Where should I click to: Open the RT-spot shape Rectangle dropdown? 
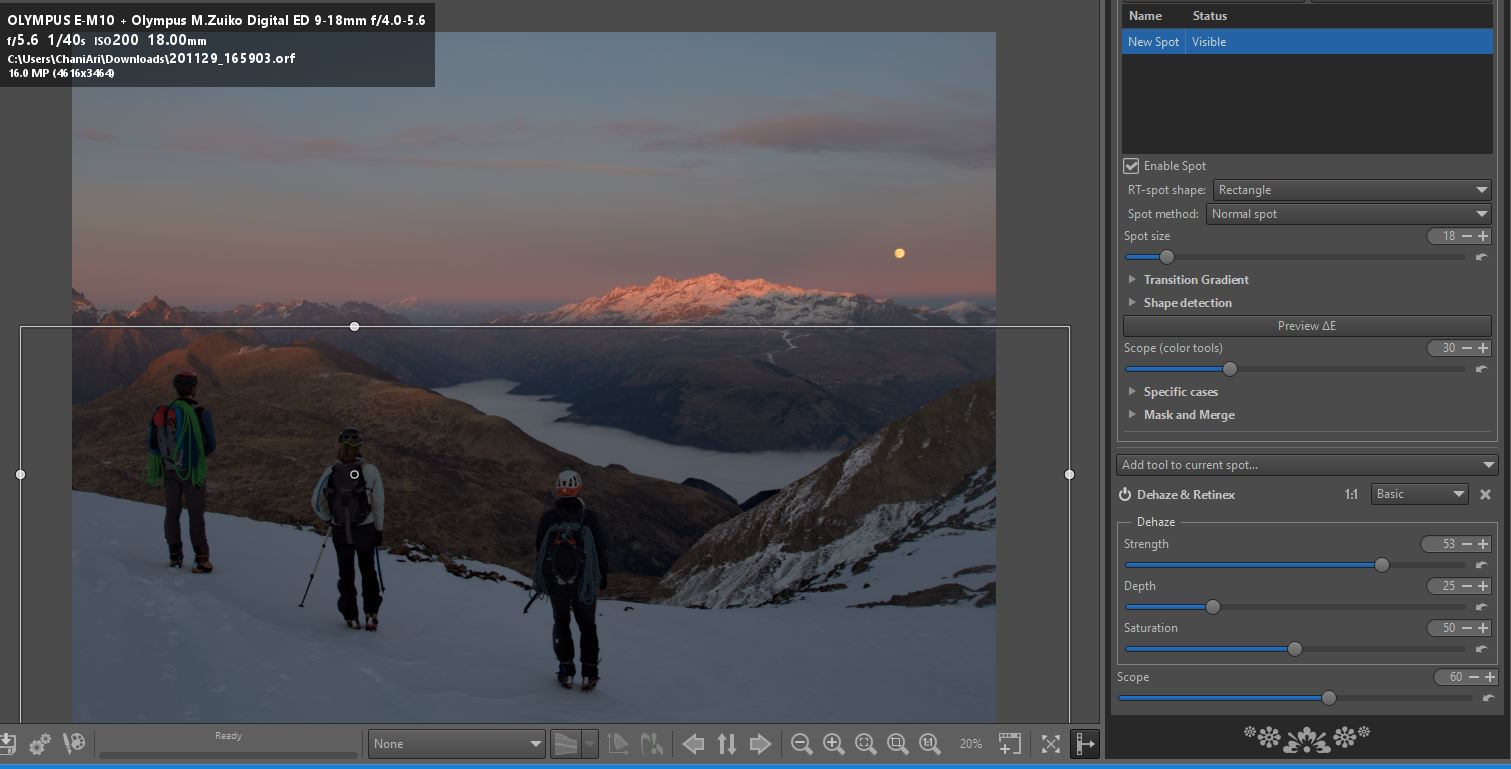(1352, 190)
